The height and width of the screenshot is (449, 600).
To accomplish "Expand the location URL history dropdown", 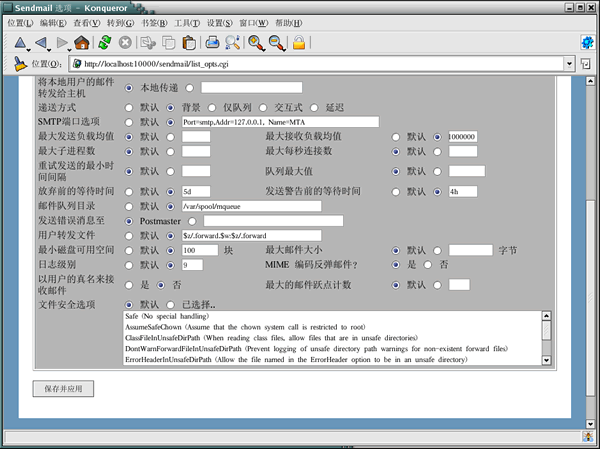I will (569, 64).
